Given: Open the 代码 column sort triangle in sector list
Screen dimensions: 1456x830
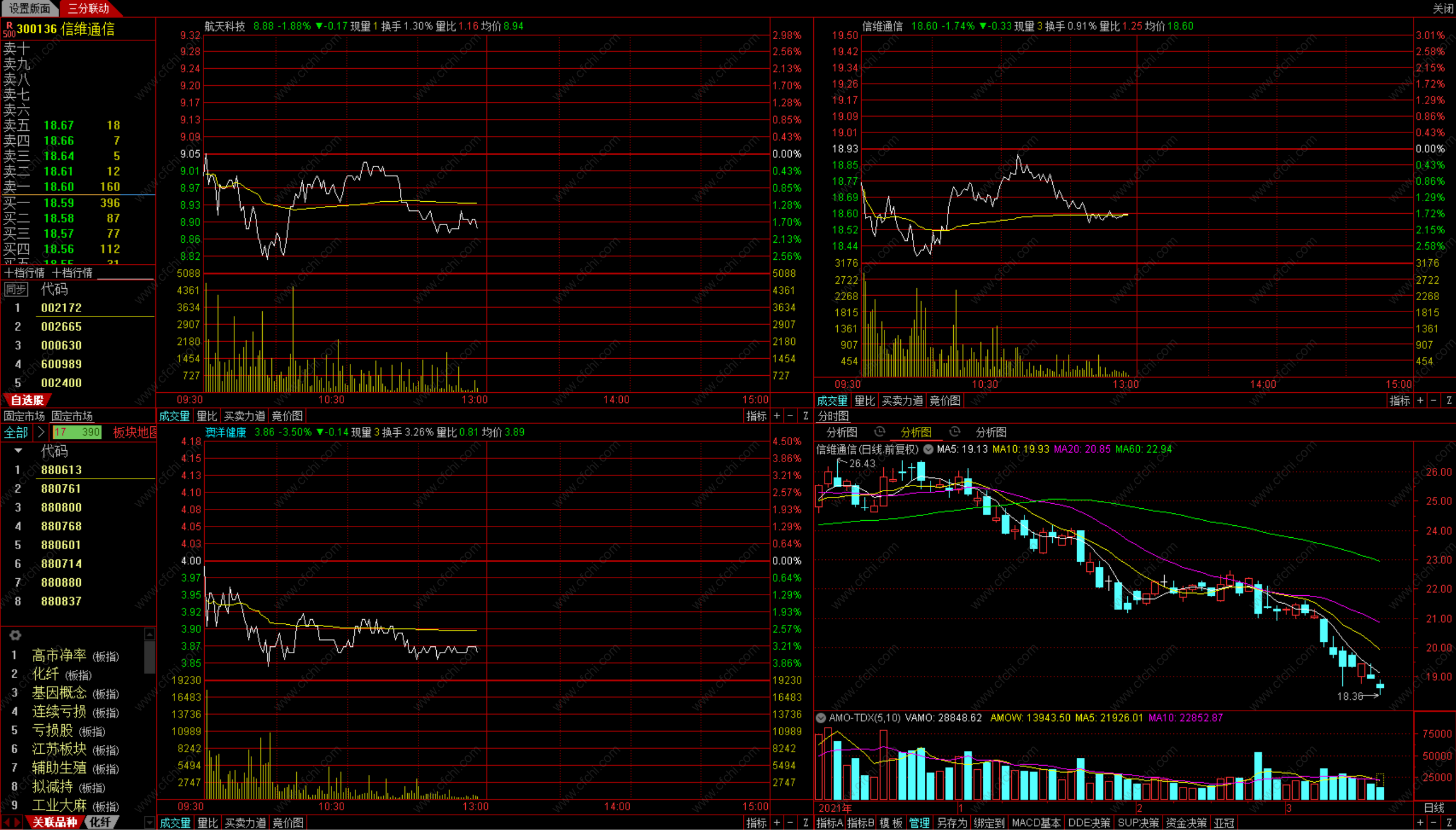Looking at the screenshot, I should (x=18, y=451).
